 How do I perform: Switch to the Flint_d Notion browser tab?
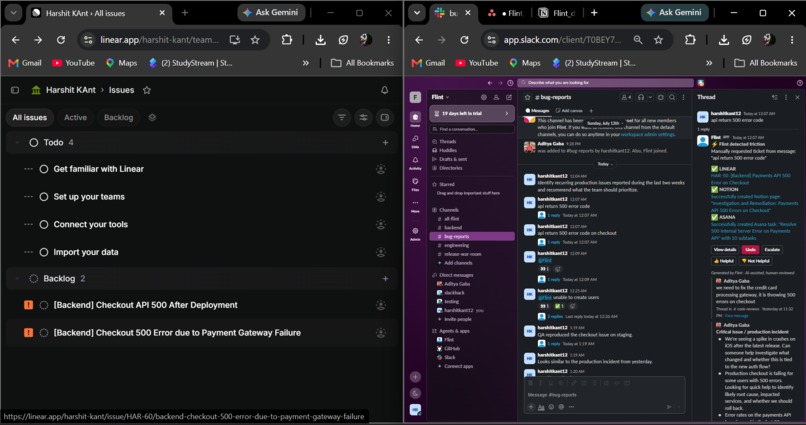click(x=557, y=13)
